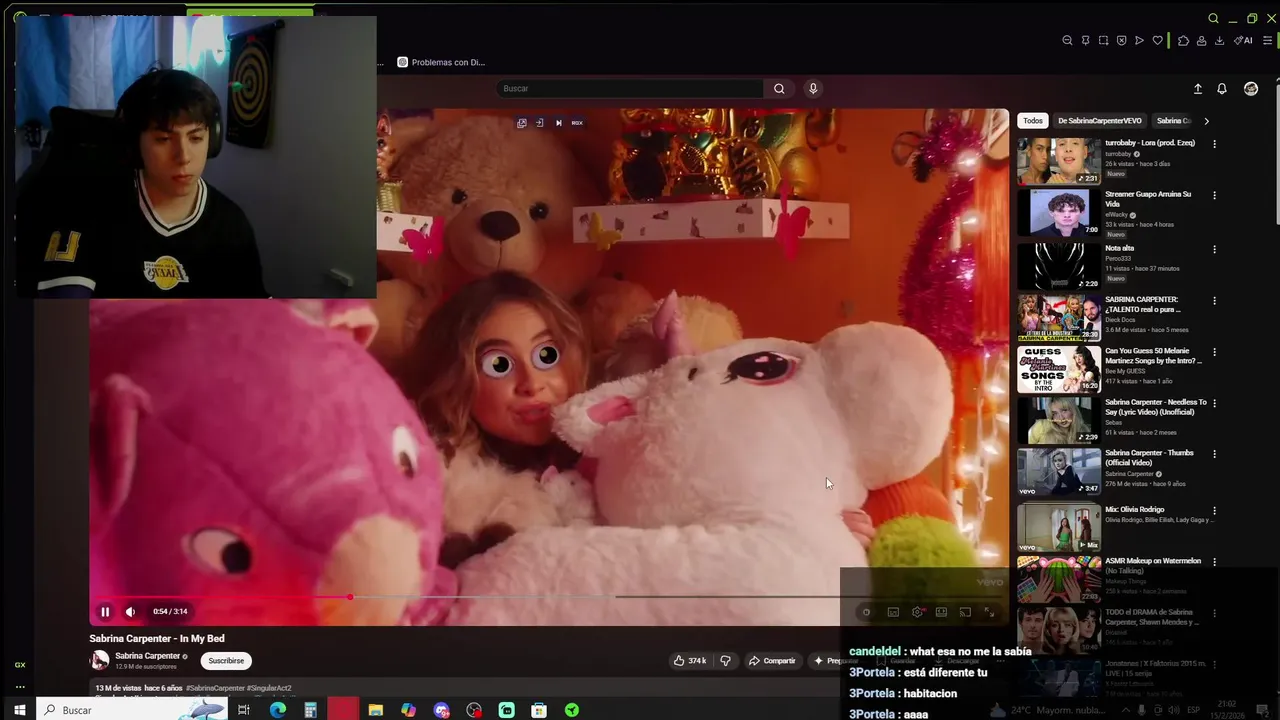Open Opera GX AI assistant icon
1280x720 pixels.
click(1243, 41)
